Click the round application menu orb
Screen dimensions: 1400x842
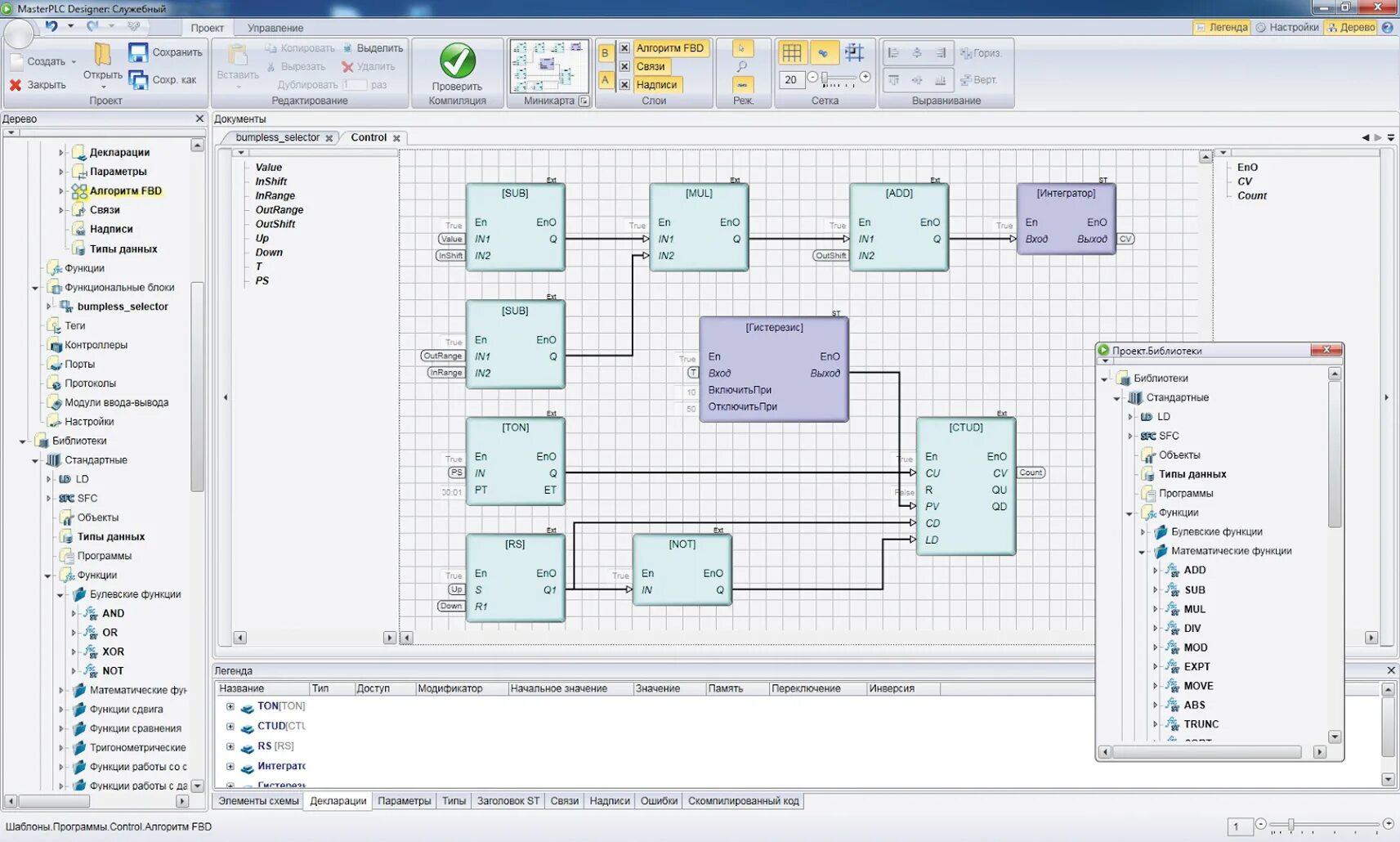[20, 34]
